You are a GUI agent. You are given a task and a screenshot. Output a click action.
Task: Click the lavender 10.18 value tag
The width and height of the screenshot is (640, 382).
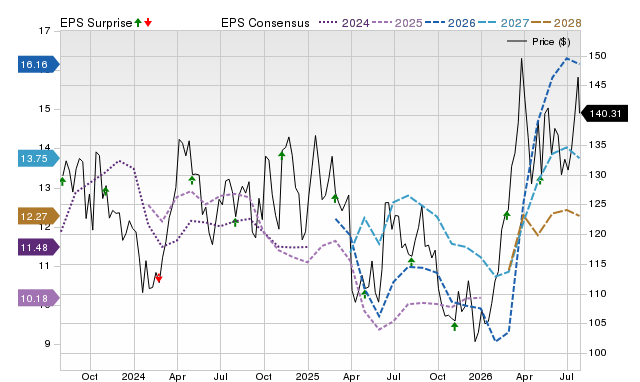point(39,298)
